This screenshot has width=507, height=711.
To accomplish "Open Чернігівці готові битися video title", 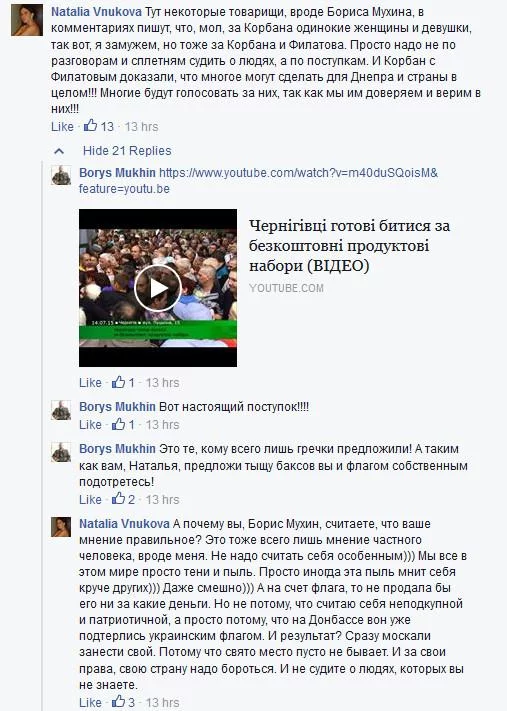I will tap(349, 245).
